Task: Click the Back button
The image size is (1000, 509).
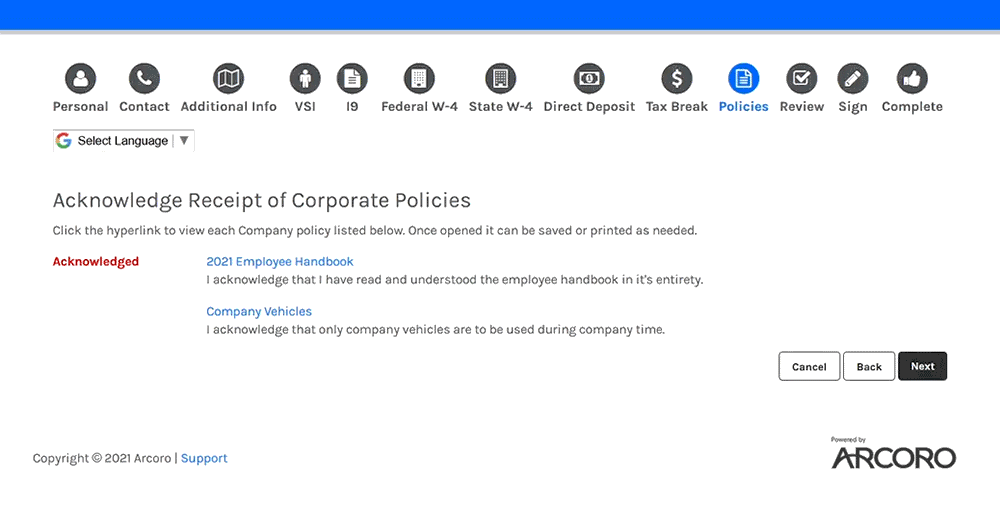Action: (869, 366)
